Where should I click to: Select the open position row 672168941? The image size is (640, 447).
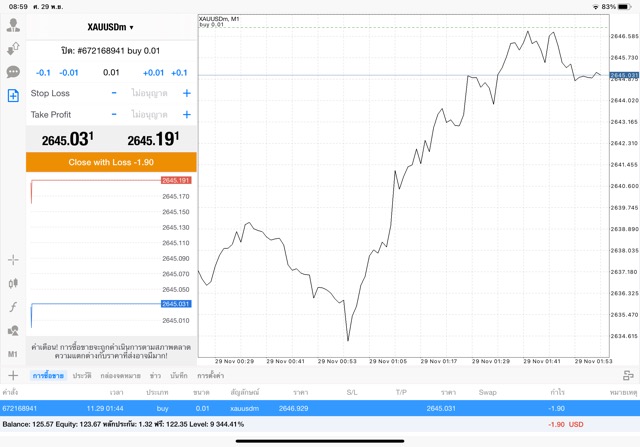[x=320, y=408]
